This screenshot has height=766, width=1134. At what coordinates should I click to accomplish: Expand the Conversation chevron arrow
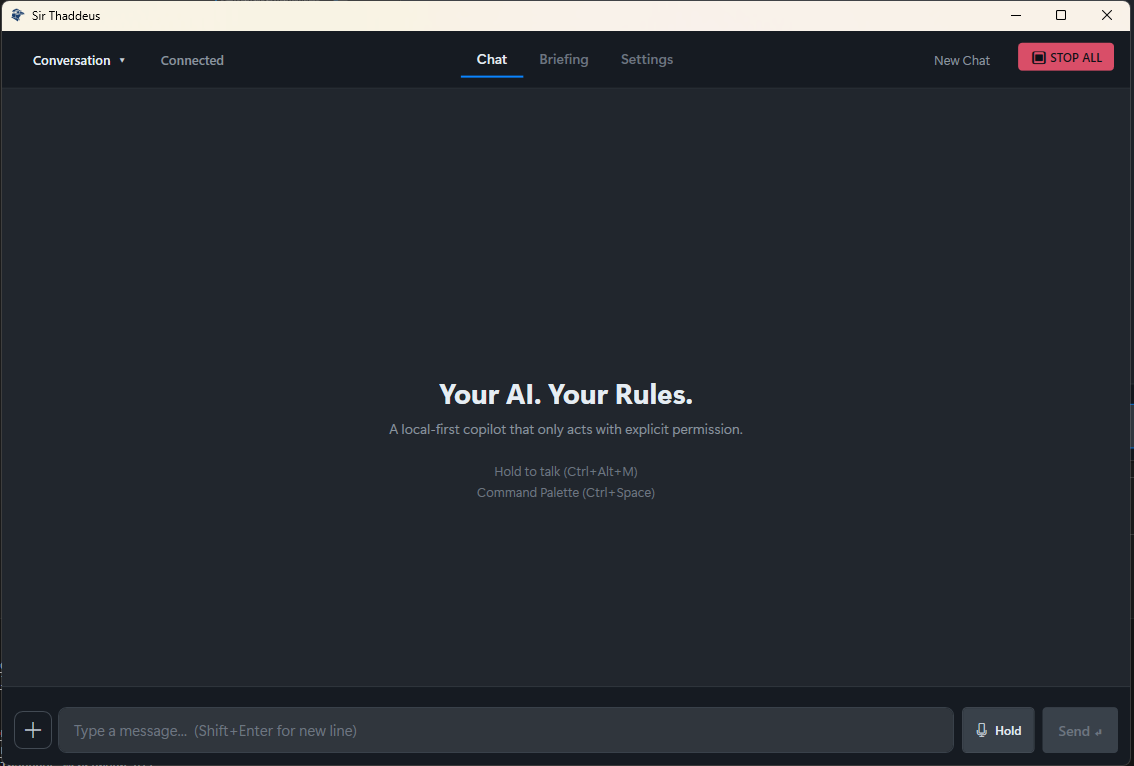point(121,60)
